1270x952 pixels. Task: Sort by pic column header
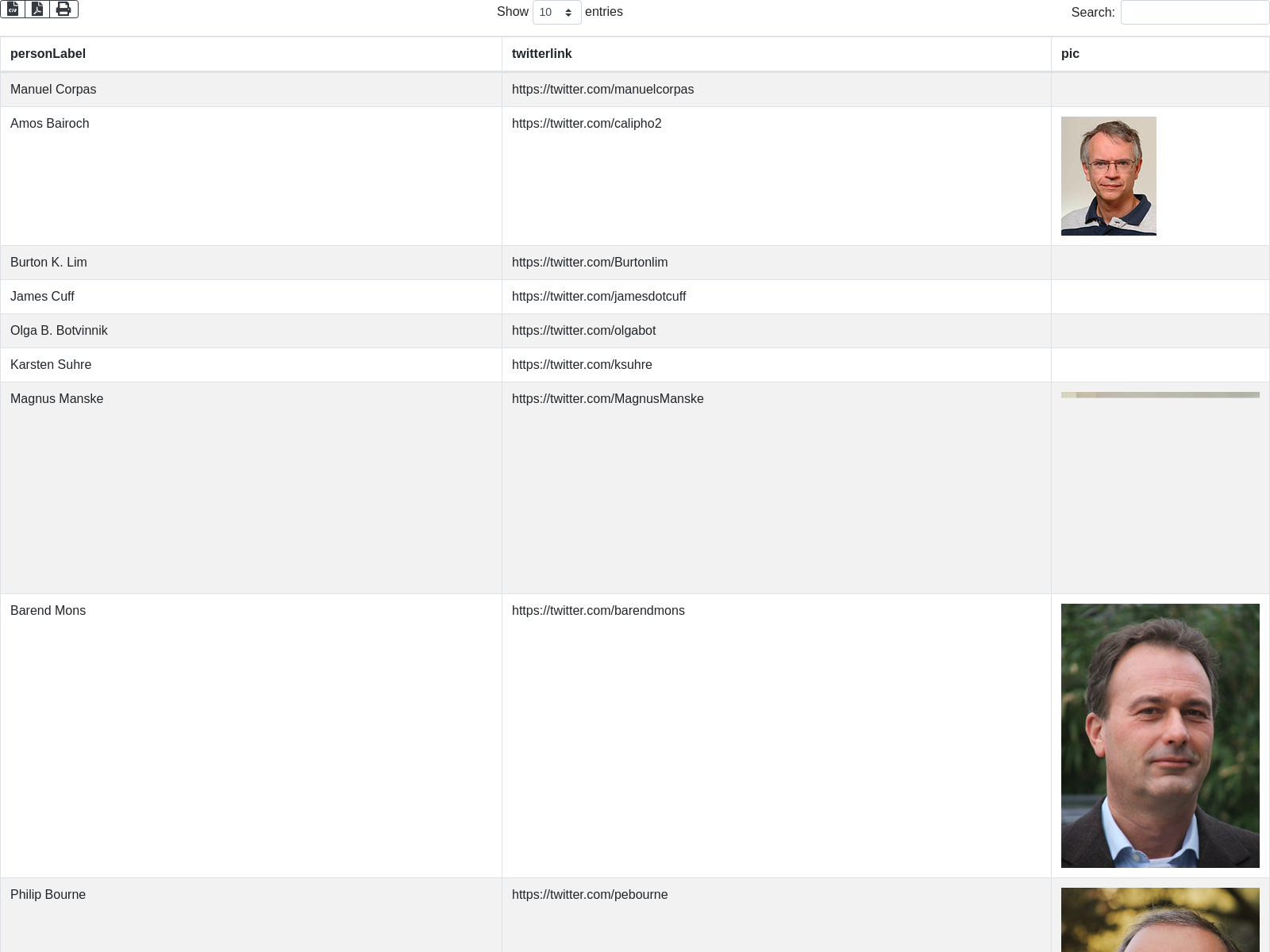(x=1070, y=54)
